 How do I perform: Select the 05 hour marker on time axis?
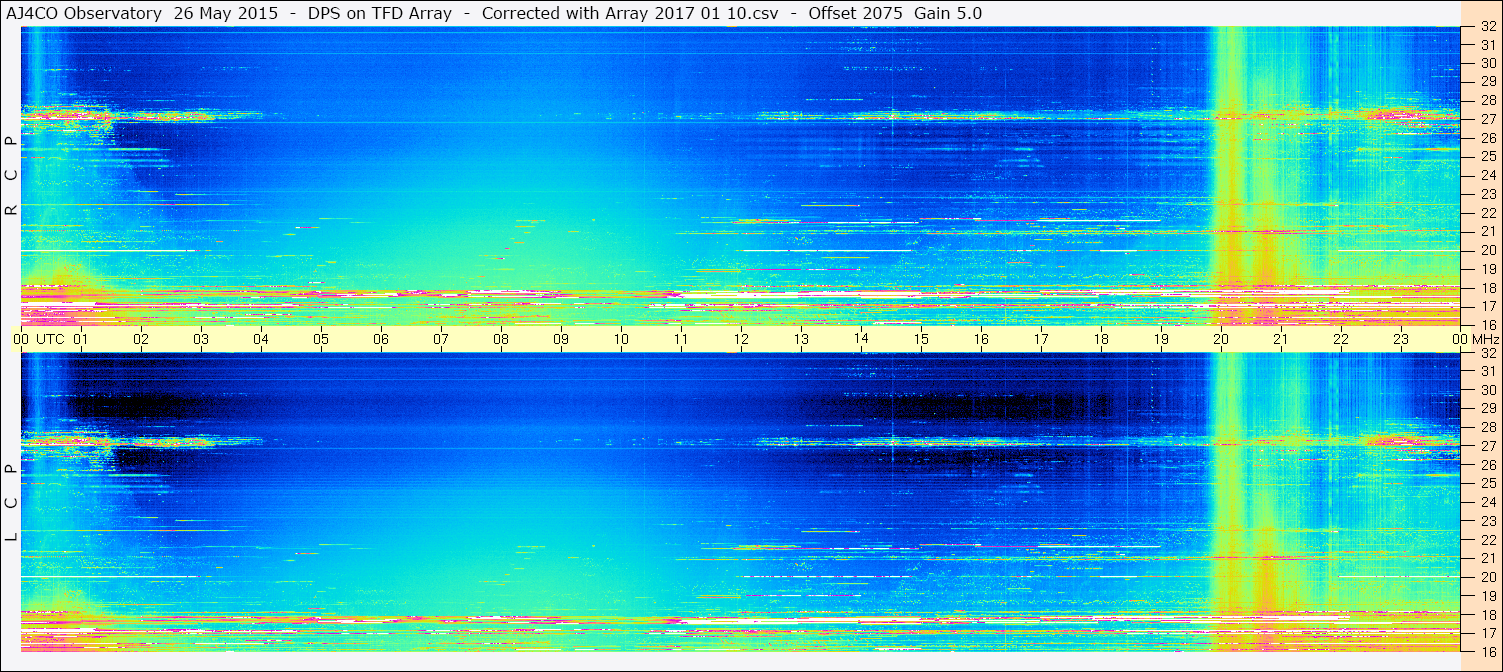tap(321, 339)
